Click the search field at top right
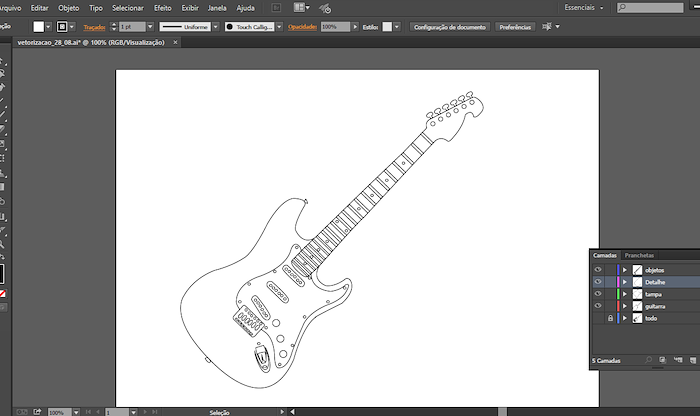Image resolution: width=700 pixels, height=416 pixels. pyautogui.click(x=650, y=8)
